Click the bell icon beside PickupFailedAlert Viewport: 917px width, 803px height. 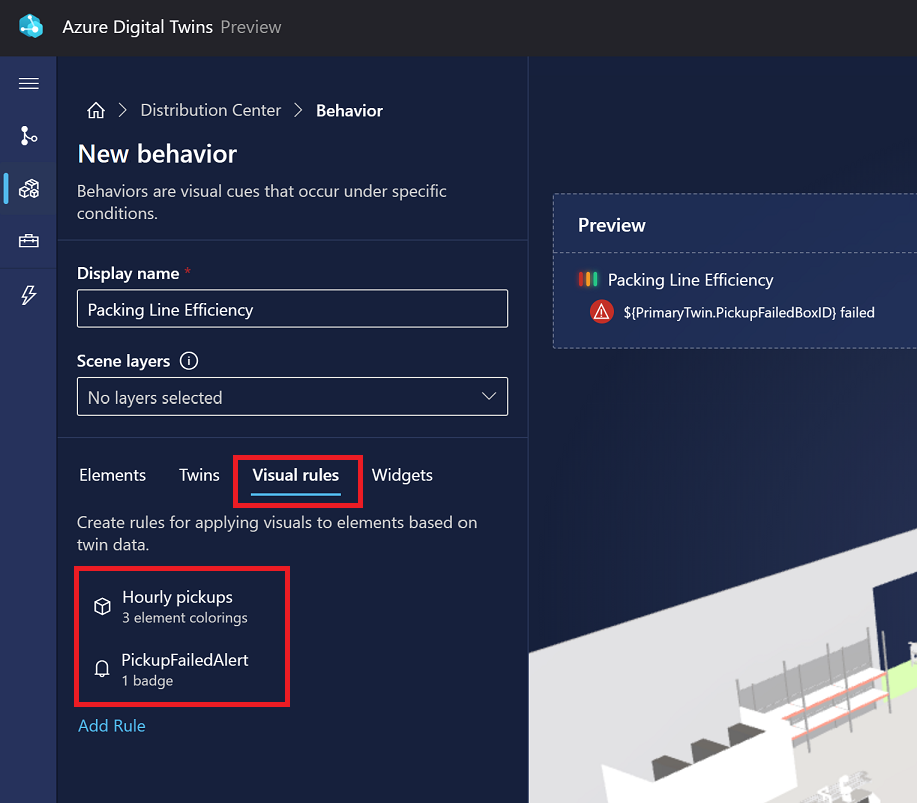click(101, 669)
